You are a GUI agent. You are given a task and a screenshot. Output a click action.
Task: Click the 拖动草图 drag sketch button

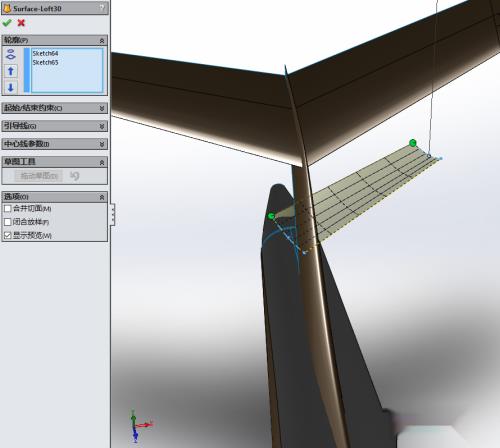point(38,176)
